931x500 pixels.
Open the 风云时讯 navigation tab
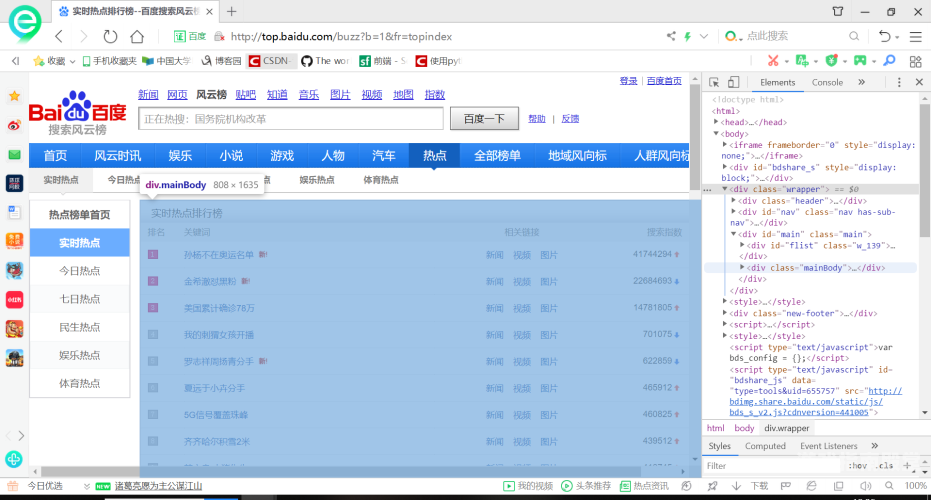pos(118,156)
